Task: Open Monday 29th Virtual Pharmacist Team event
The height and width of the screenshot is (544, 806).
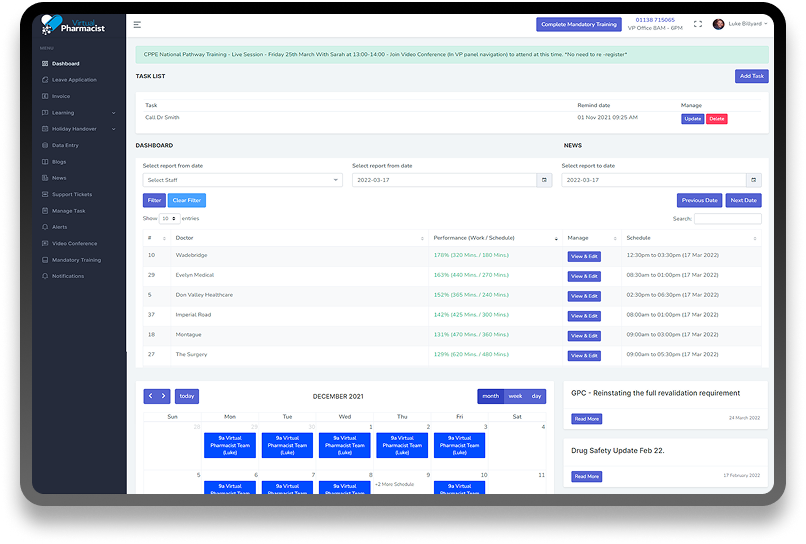Action: pos(230,445)
